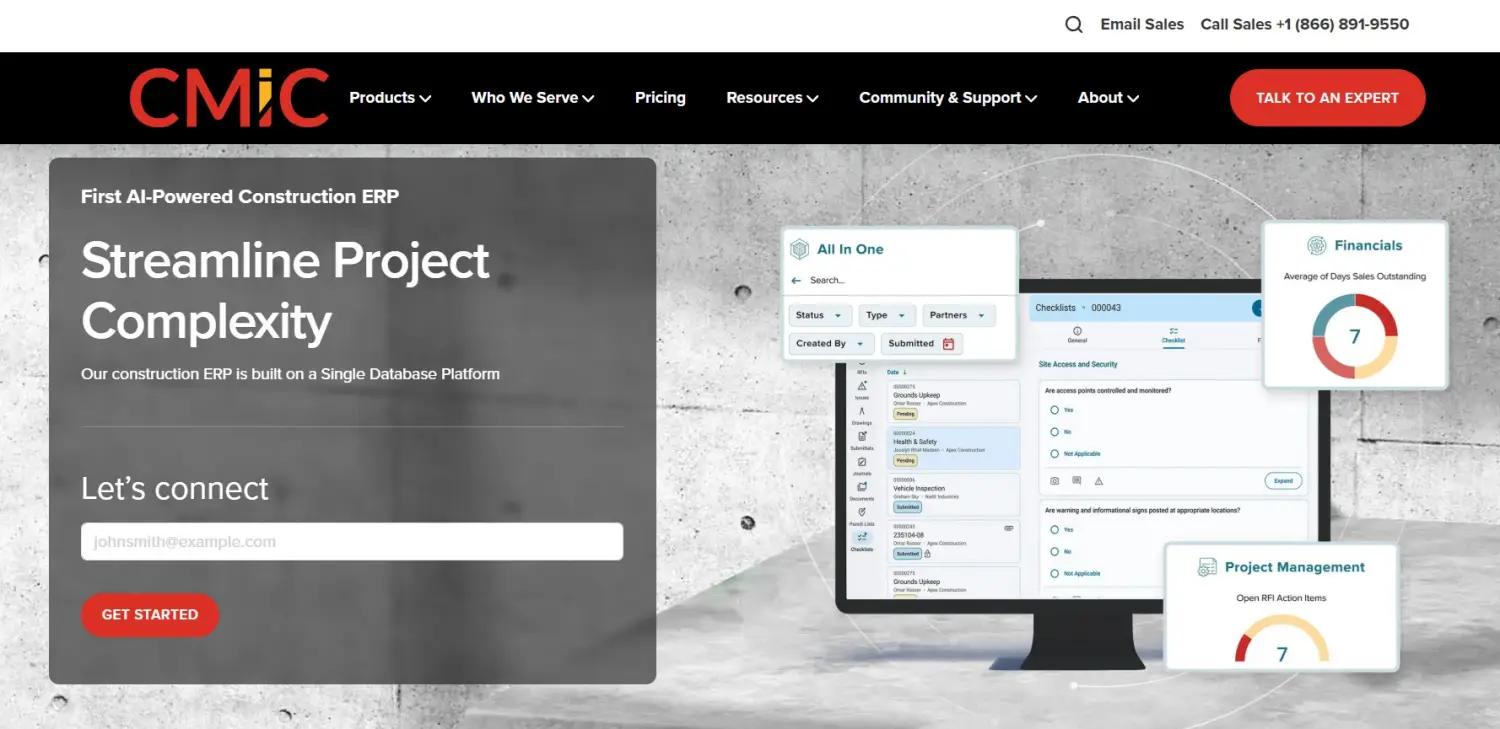Open the Type filter dropdown
1500x729 pixels.
coord(887,315)
